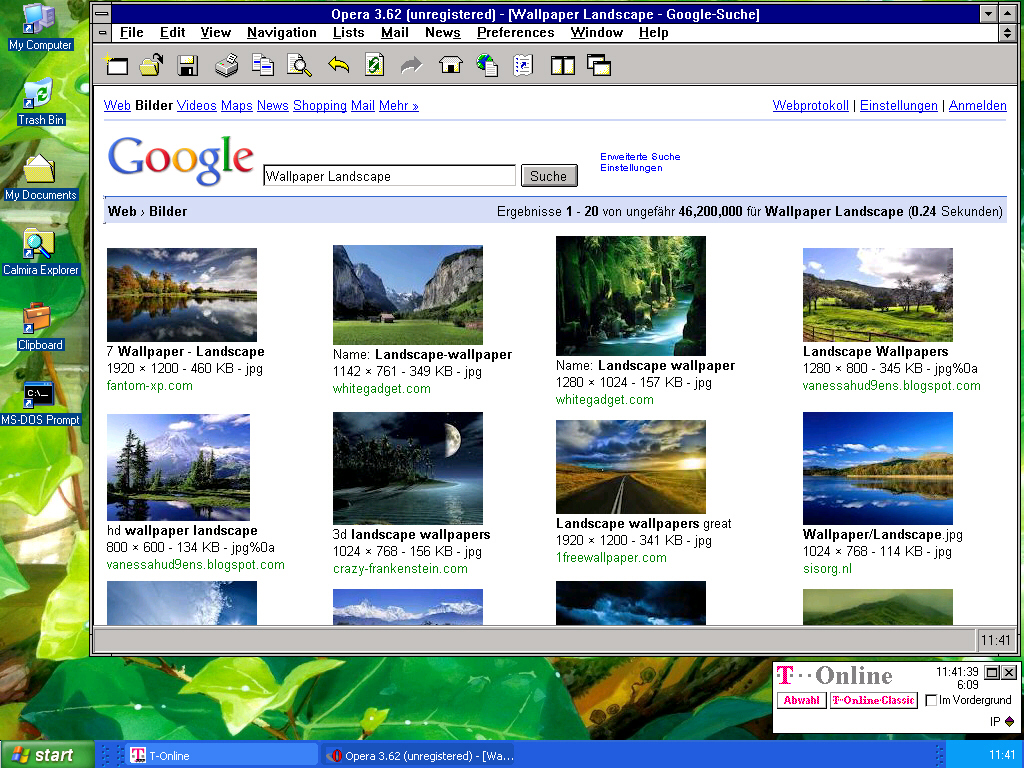Click the 1freewallpaper.com source link

611,558
